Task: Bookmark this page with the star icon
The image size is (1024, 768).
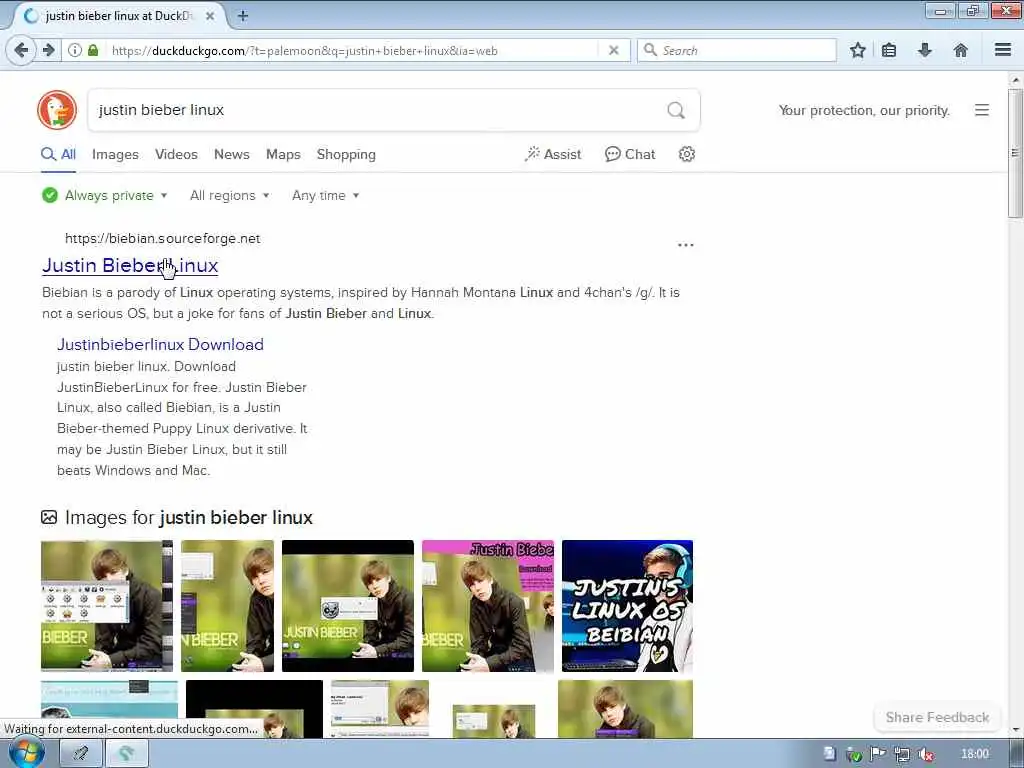Action: pyautogui.click(x=858, y=50)
